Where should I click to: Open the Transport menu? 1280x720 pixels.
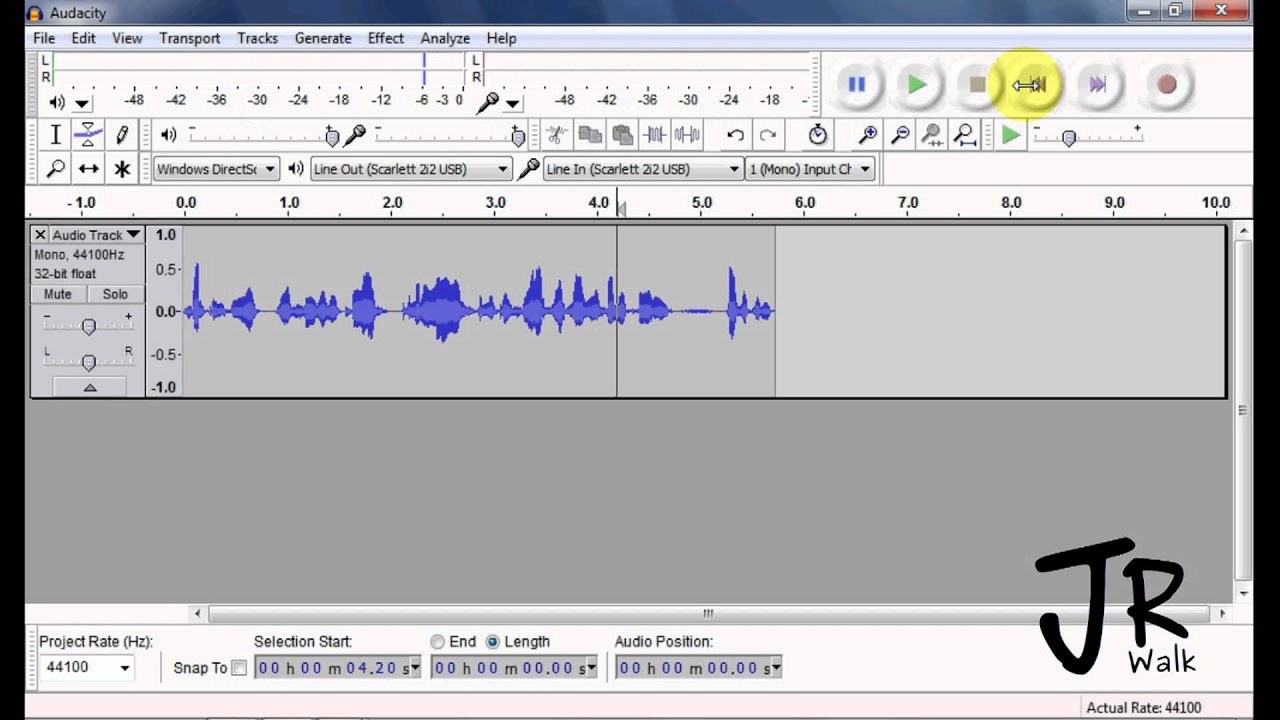click(x=189, y=38)
